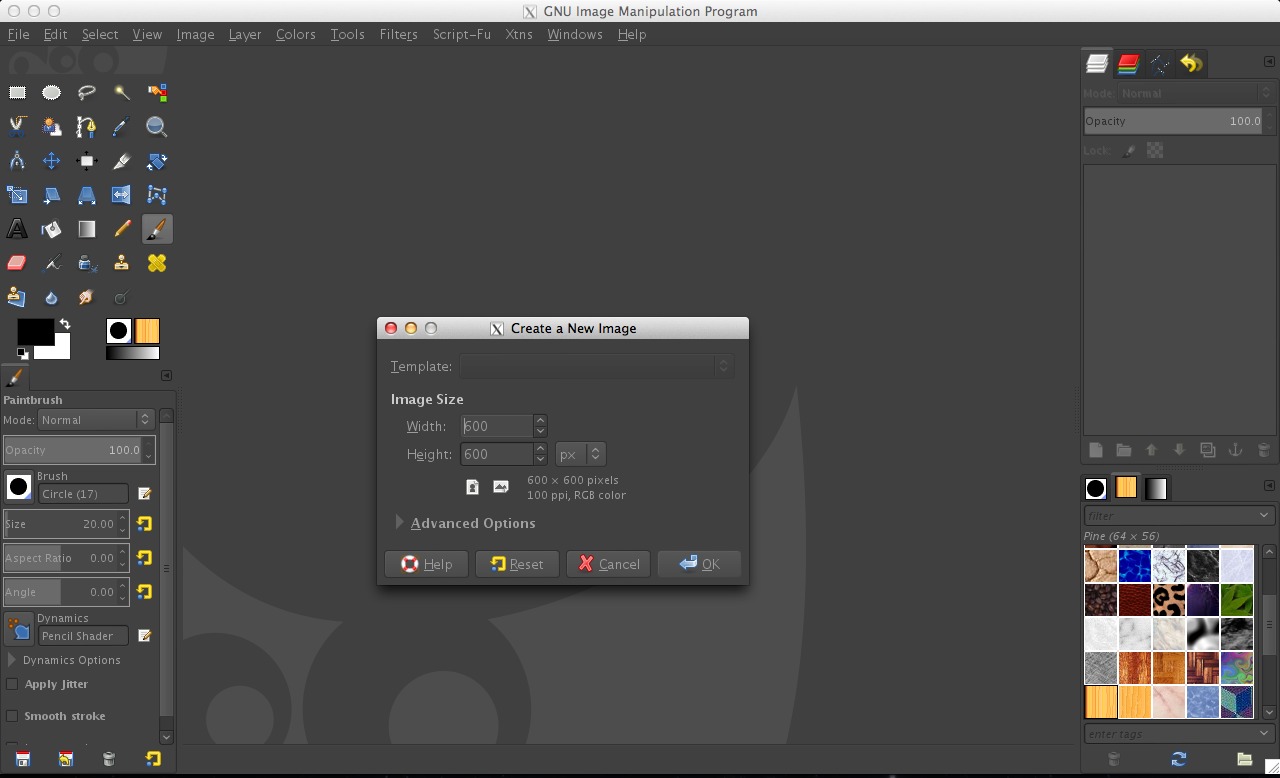Enable the Smooth stroke checkbox
The height and width of the screenshot is (778, 1280).
[x=12, y=716]
